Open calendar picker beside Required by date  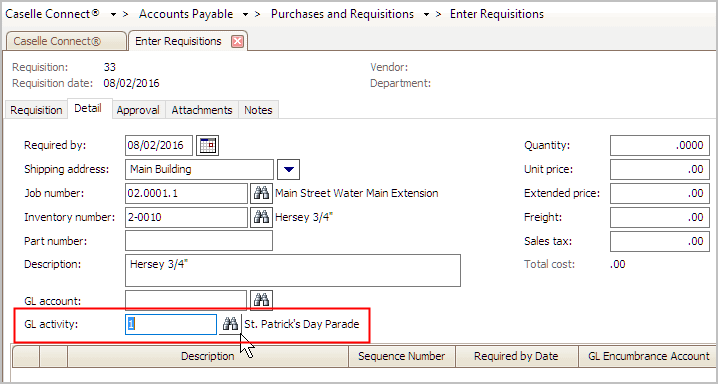click(x=207, y=146)
